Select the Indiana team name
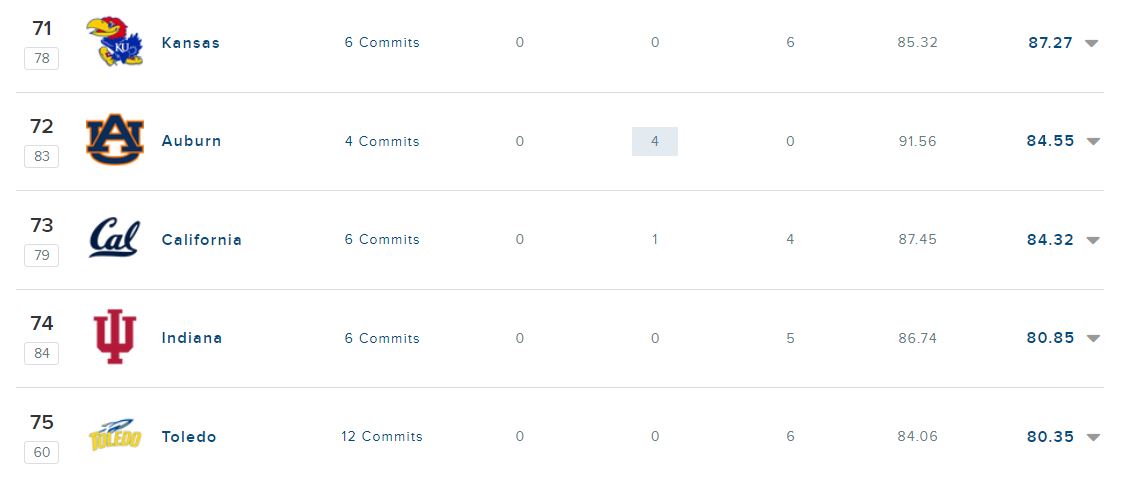This screenshot has width=1121, height=482. [192, 338]
